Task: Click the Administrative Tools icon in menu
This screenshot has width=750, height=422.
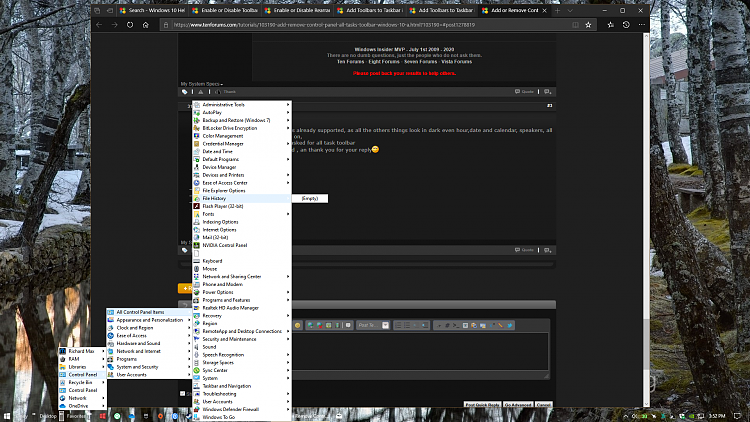Action: [197, 105]
